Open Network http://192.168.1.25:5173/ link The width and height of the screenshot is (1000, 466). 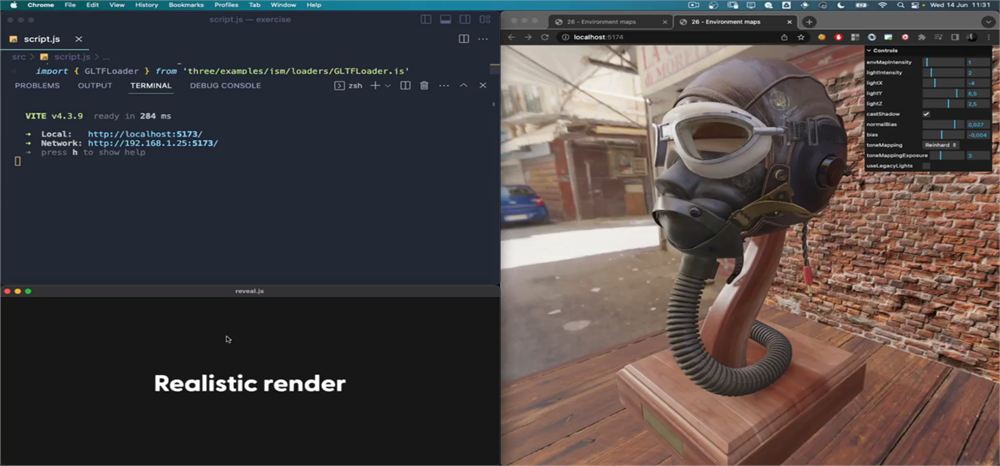153,143
